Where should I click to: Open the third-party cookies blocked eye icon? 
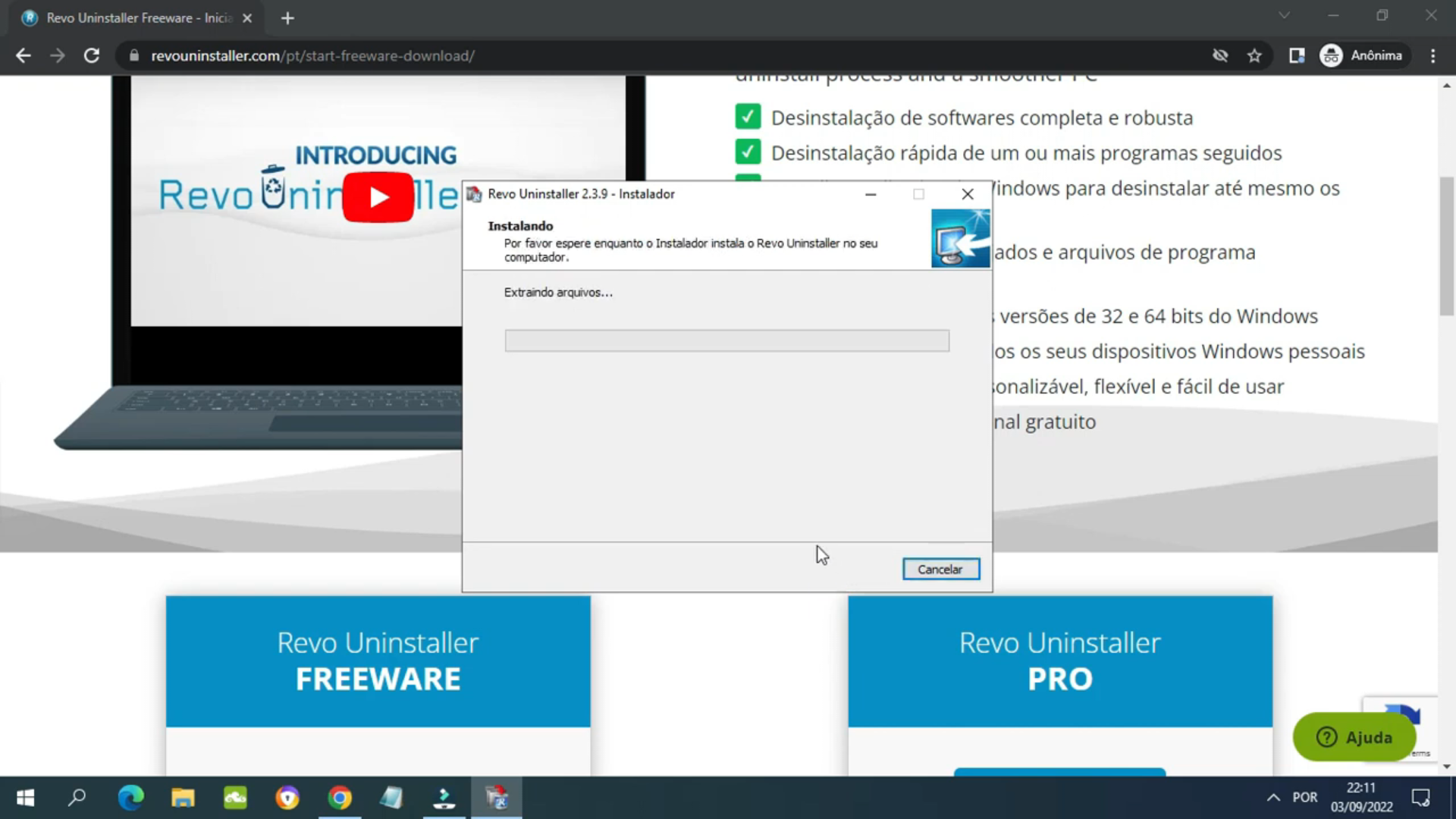(x=1220, y=55)
